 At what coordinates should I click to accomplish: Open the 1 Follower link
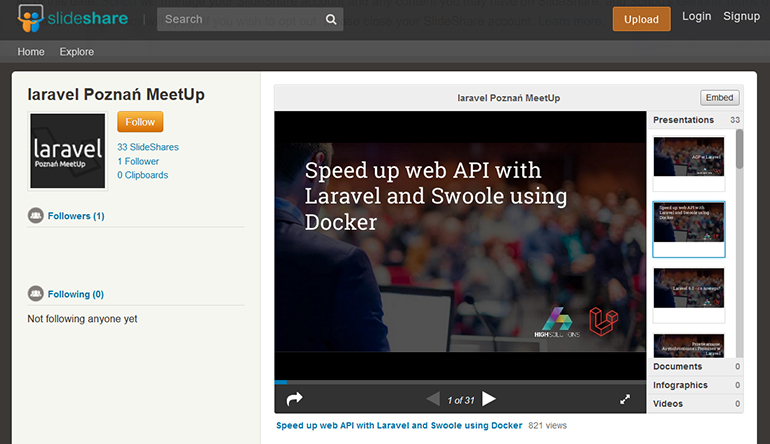pyautogui.click(x=138, y=161)
